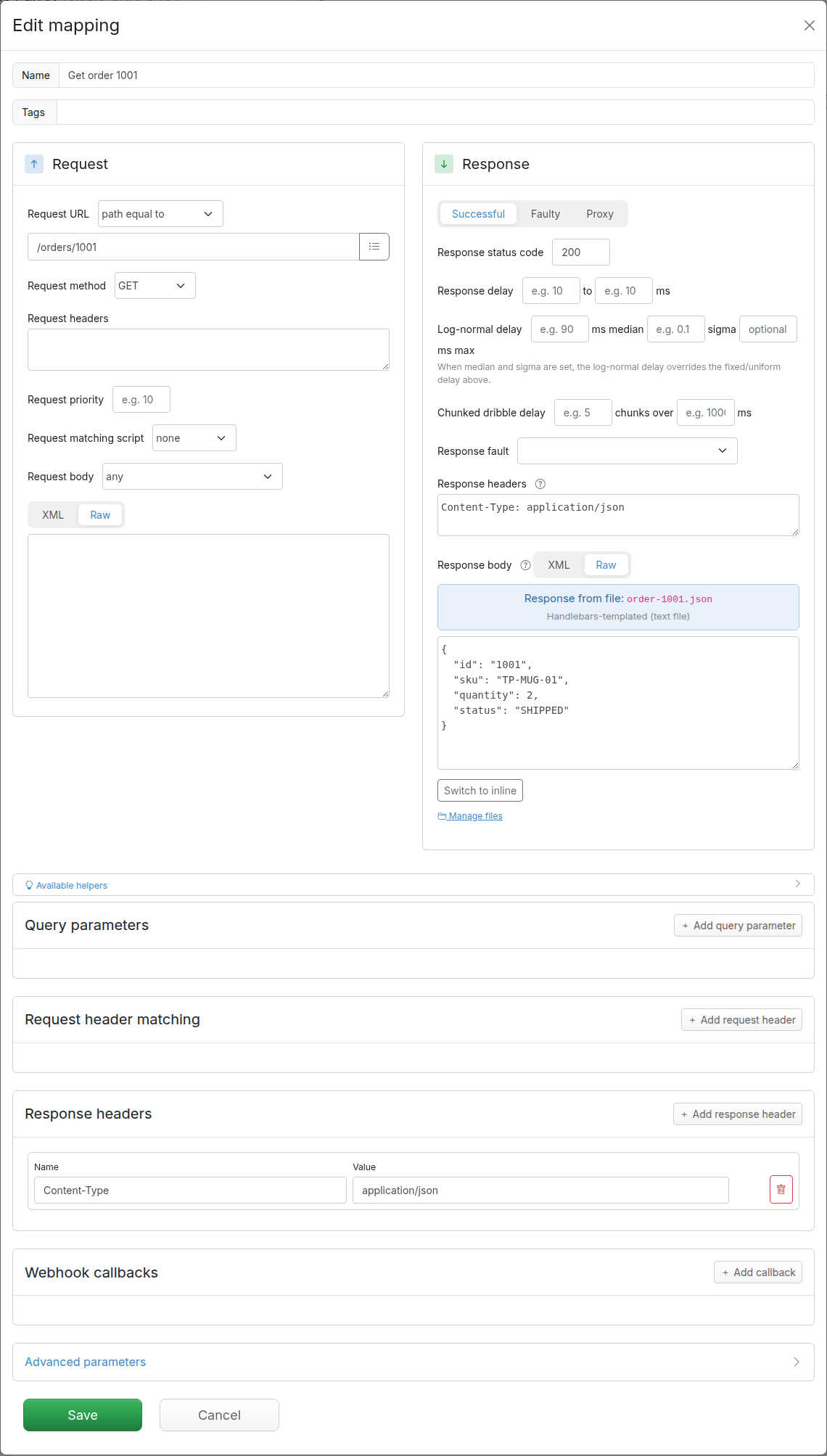Open the Response fault dropdown
The height and width of the screenshot is (1456, 827).
628,451
